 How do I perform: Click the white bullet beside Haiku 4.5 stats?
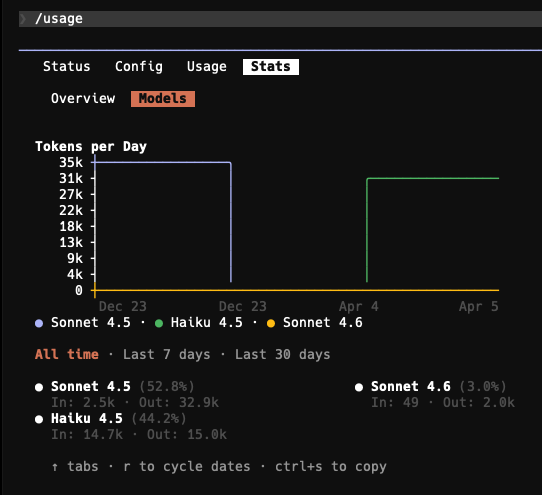(x=39, y=420)
